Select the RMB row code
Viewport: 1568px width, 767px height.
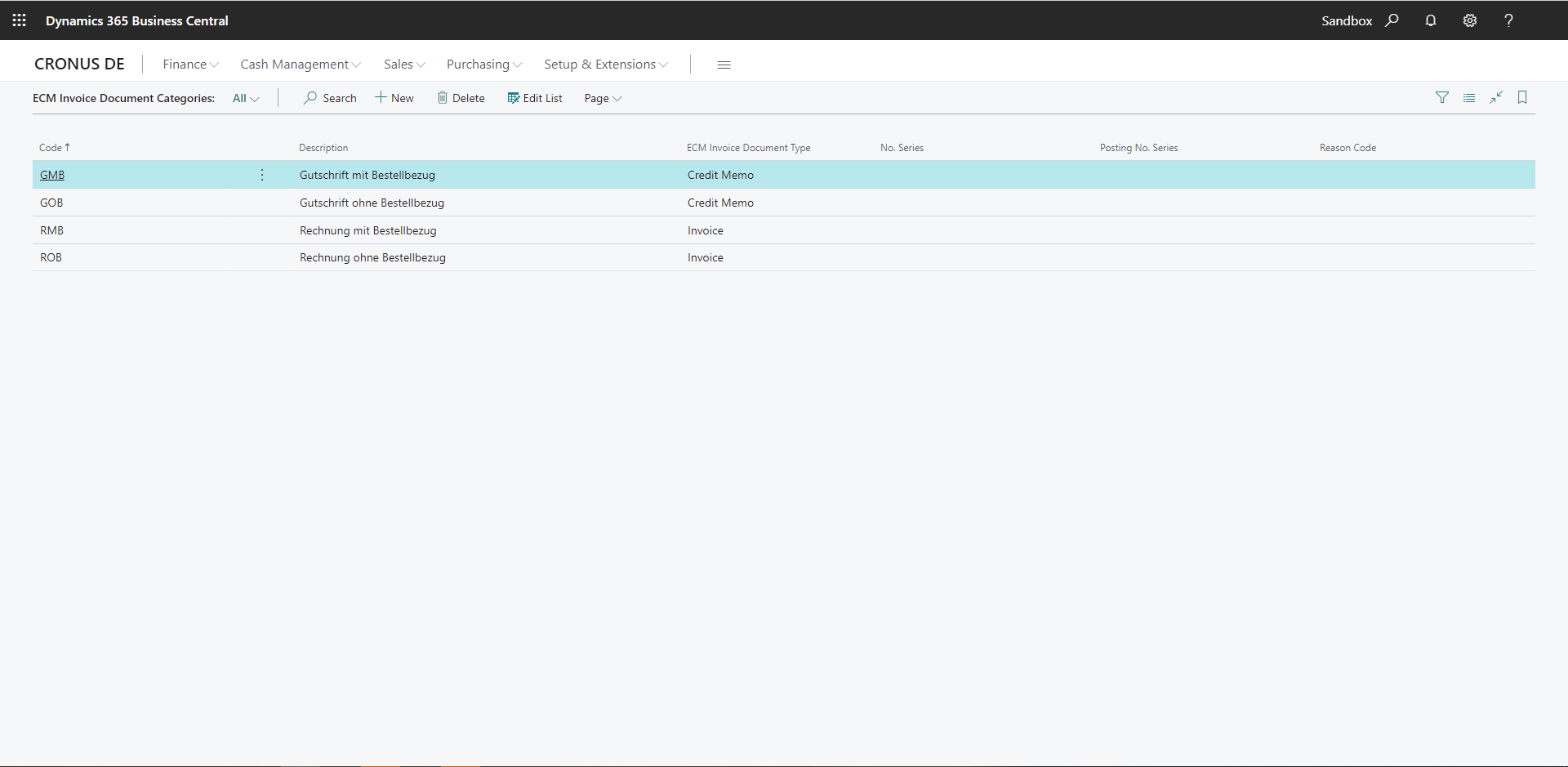click(51, 230)
